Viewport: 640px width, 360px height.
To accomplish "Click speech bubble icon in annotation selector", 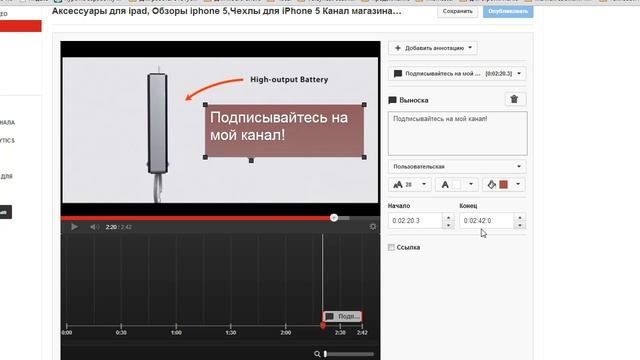I will coord(398,73).
